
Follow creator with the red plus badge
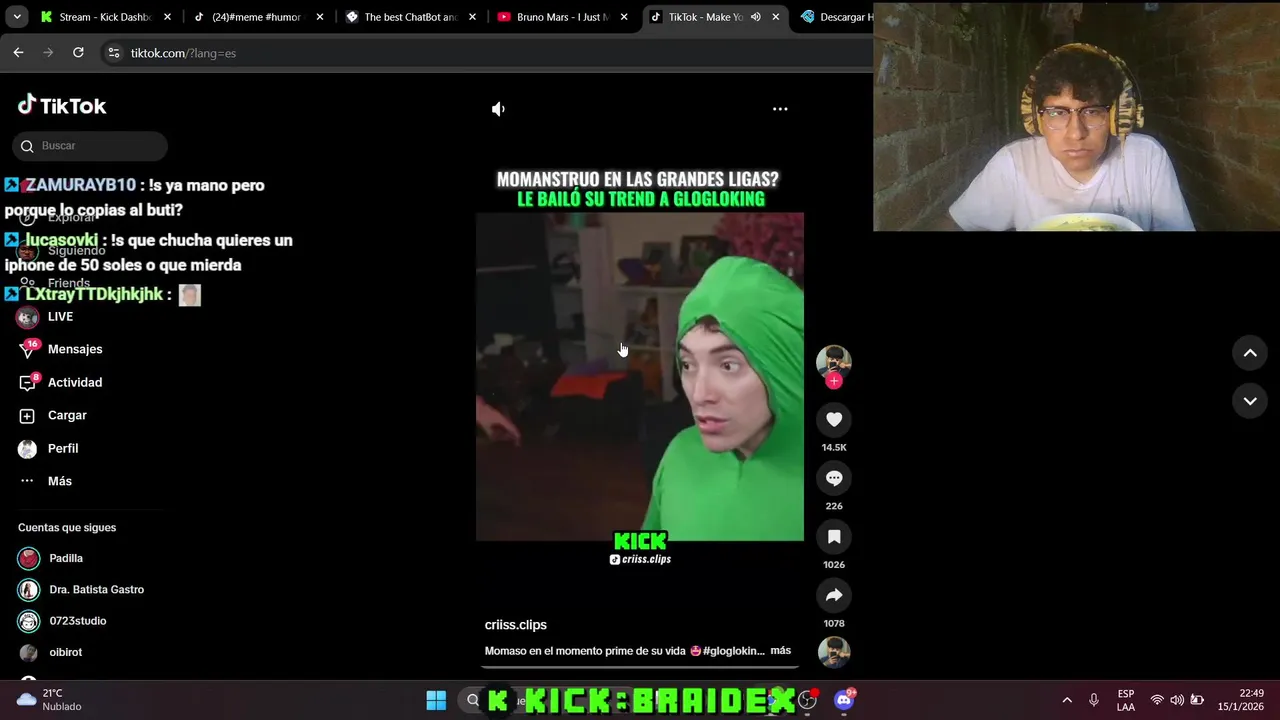pos(834,381)
